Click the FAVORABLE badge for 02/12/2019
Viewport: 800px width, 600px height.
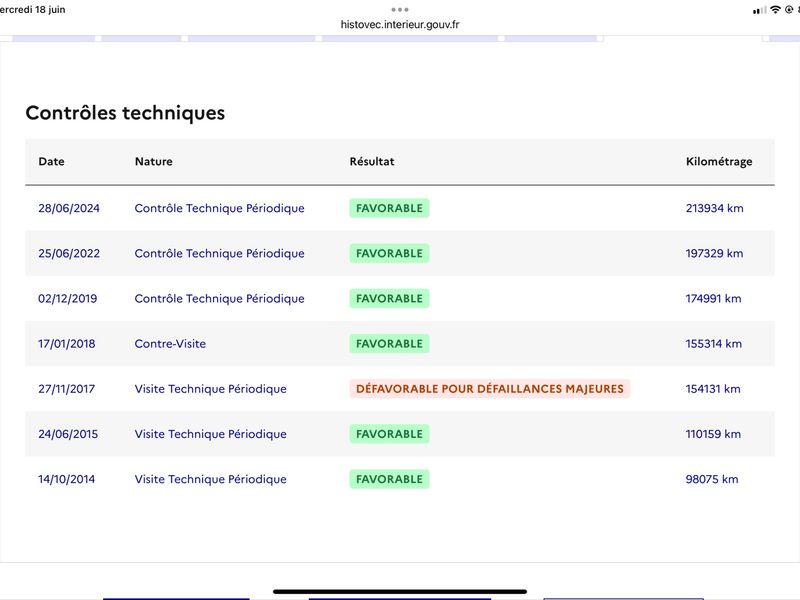389,298
